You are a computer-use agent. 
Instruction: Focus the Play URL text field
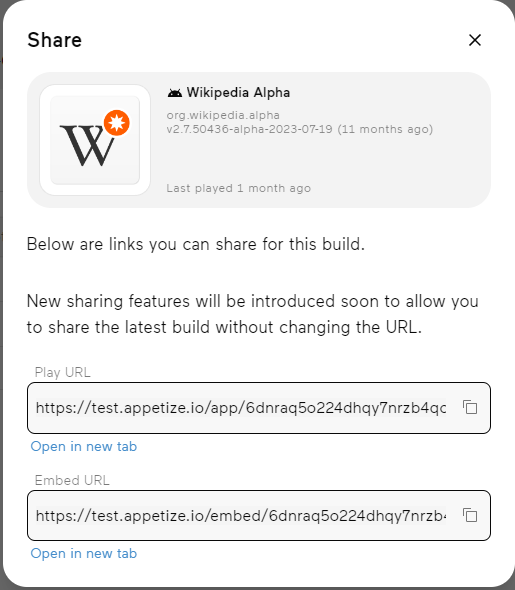[x=241, y=408]
